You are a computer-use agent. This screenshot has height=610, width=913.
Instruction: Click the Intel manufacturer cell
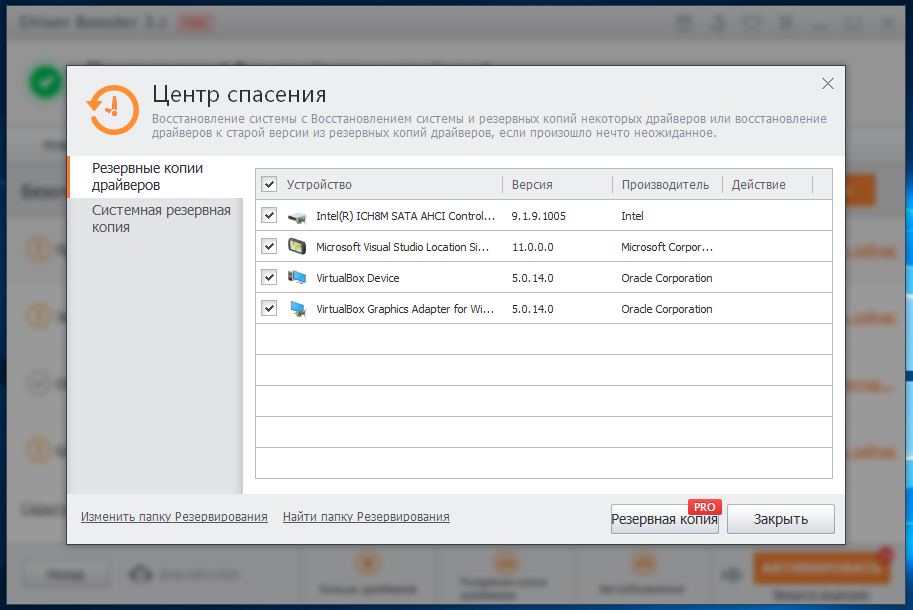pyautogui.click(x=632, y=216)
